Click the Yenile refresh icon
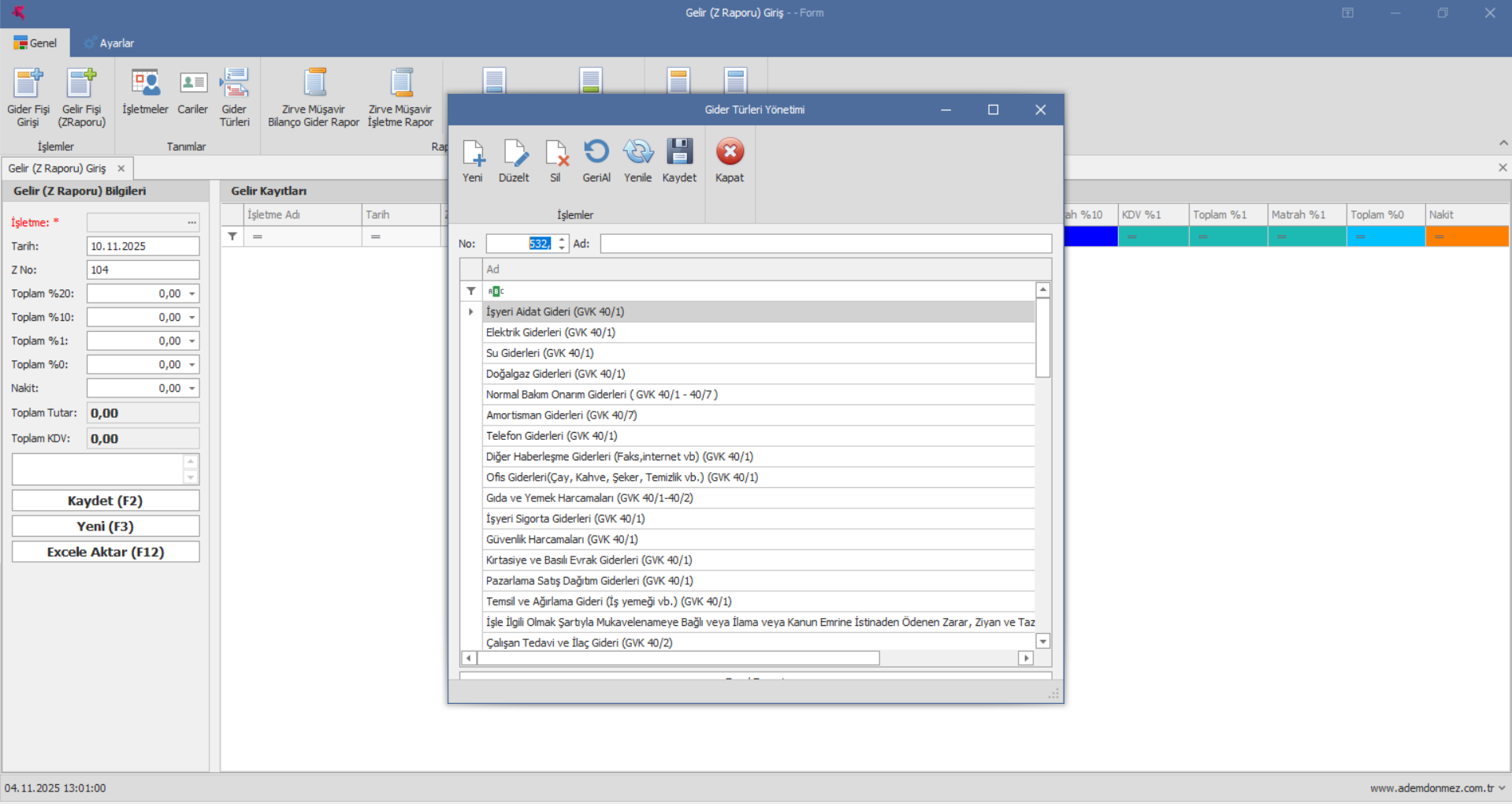 point(637,153)
